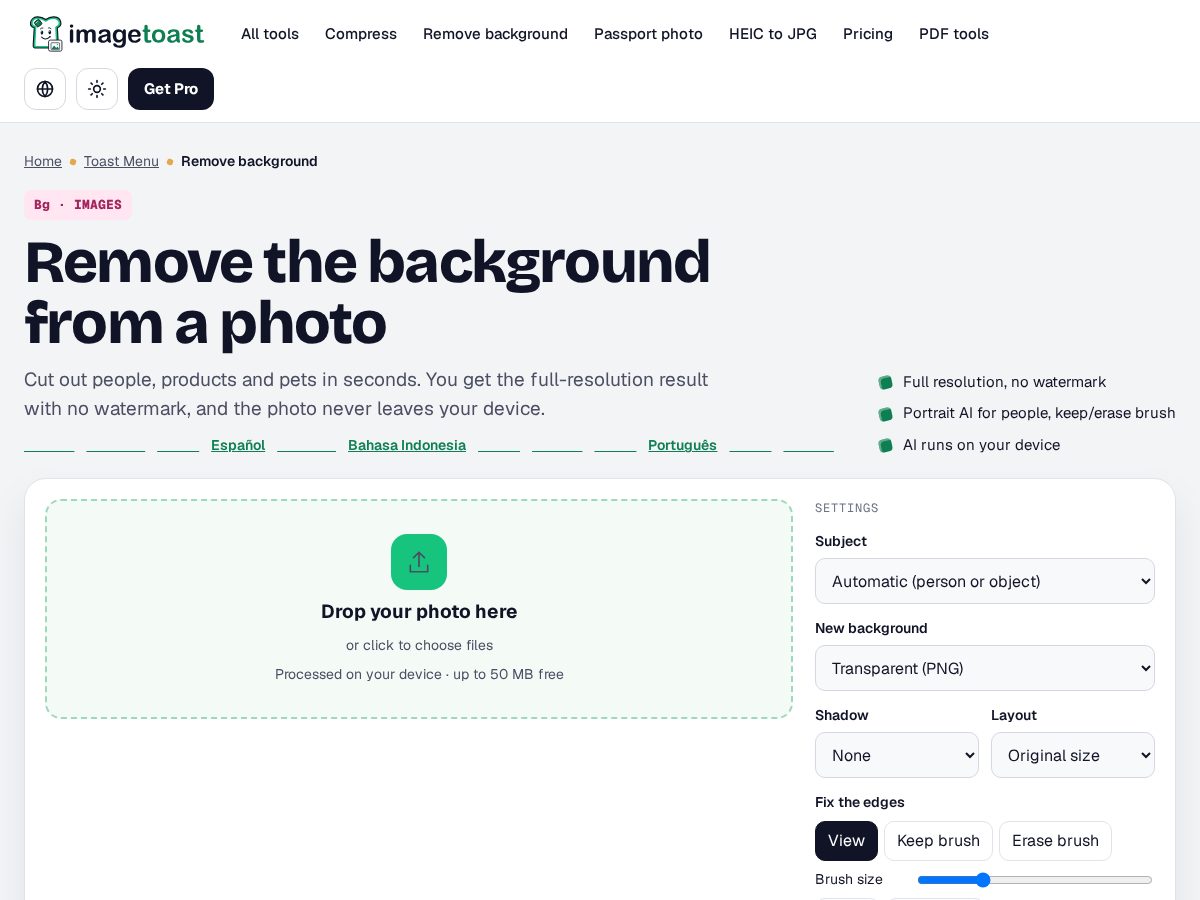
Task: Click the "Remove background" breadcrumb text
Action: tap(249, 161)
